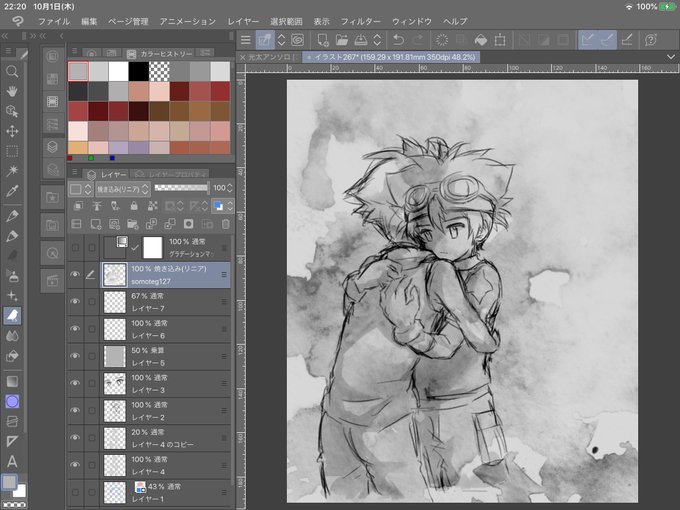Click the Save icon in command bar
Viewport: 680px width, 510px height.
click(x=361, y=40)
